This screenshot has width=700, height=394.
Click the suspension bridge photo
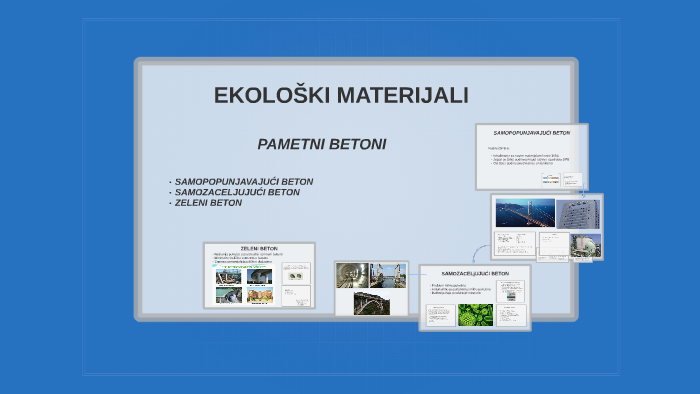525,213
